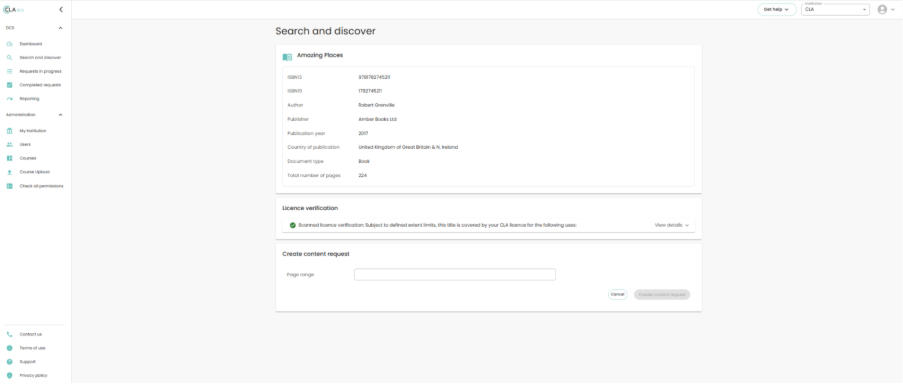Open the user account avatar menu

[882, 9]
